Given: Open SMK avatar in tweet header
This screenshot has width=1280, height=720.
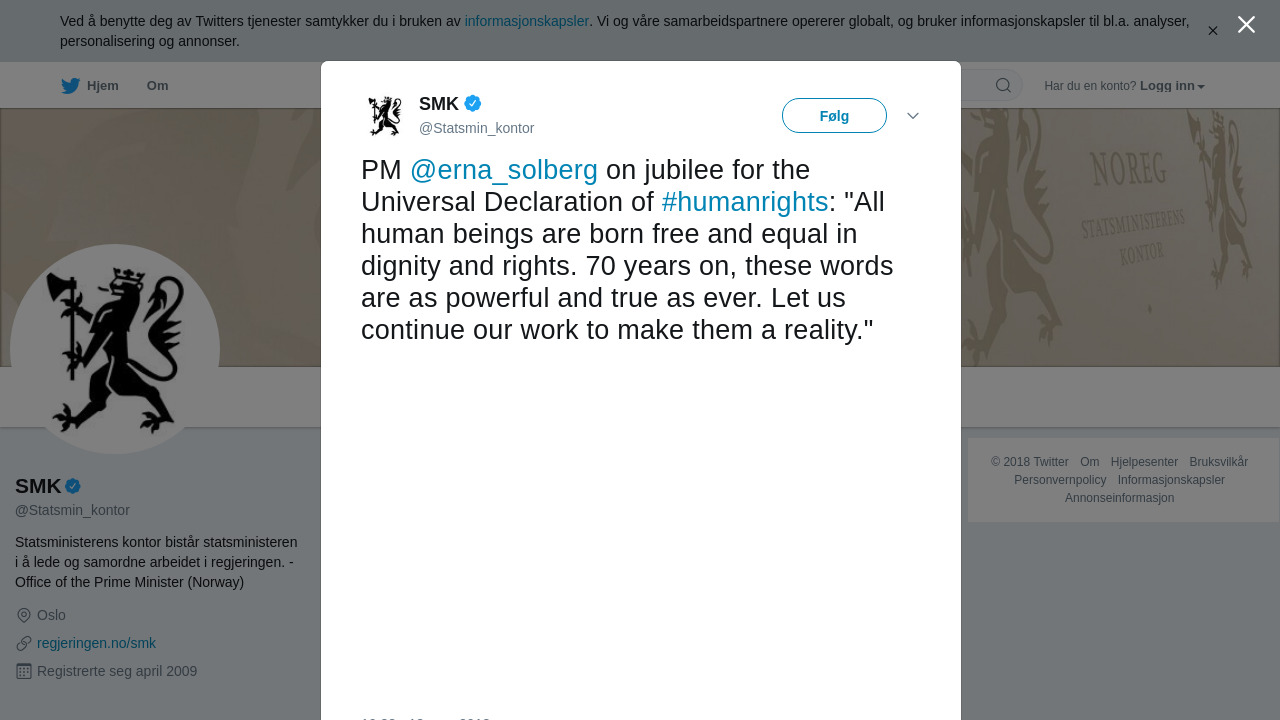Looking at the screenshot, I should [x=385, y=116].
